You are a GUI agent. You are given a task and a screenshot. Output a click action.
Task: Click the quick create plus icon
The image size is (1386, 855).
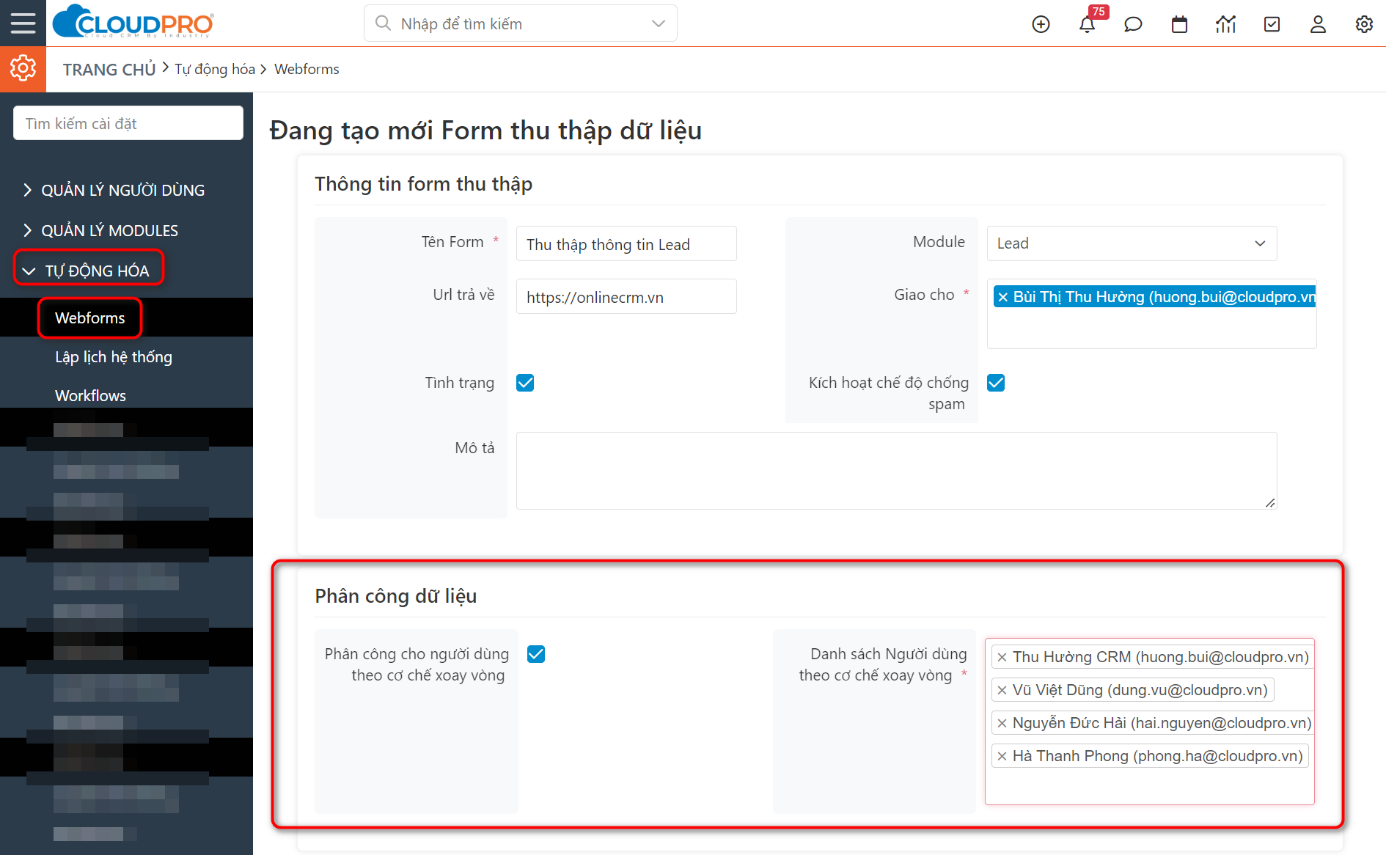(1040, 24)
